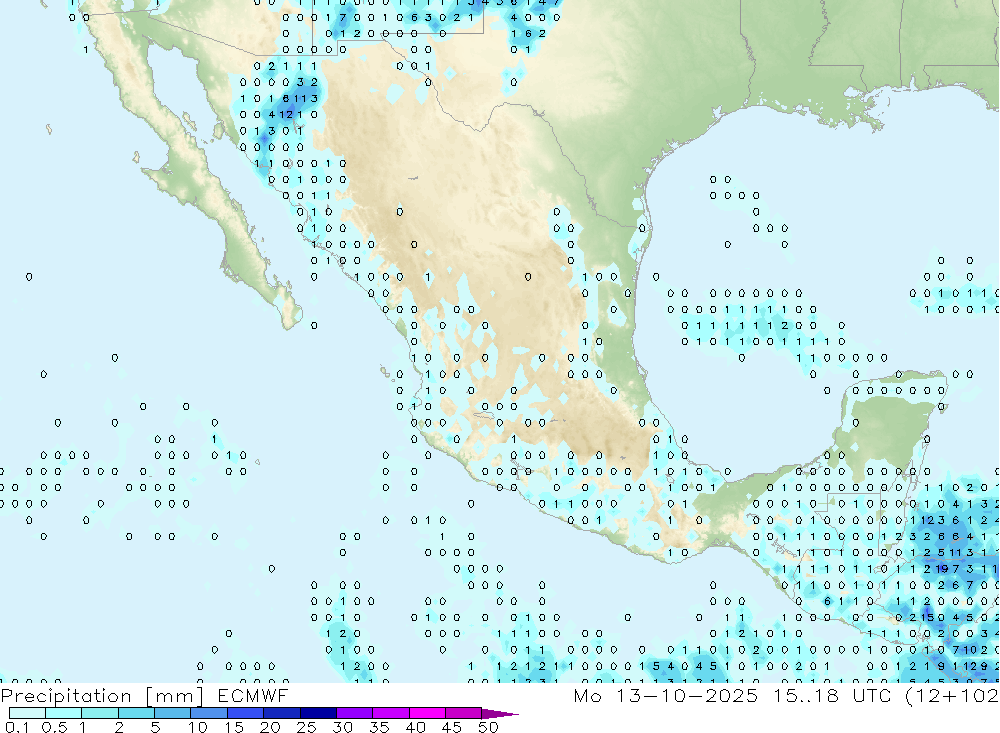Click the 25–30 mm dark navy swatch
Viewport: 1000px width, 733px height.
pyautogui.click(x=318, y=713)
